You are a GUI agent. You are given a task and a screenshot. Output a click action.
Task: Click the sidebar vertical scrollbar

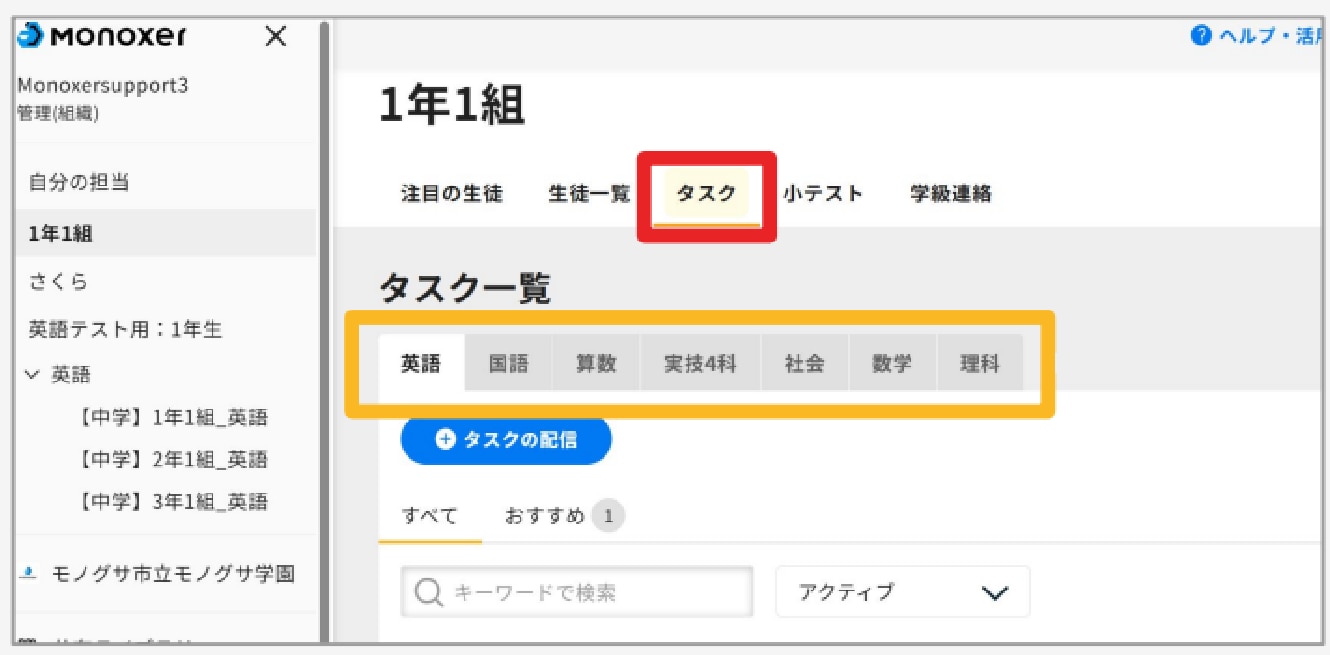pyautogui.click(x=323, y=330)
